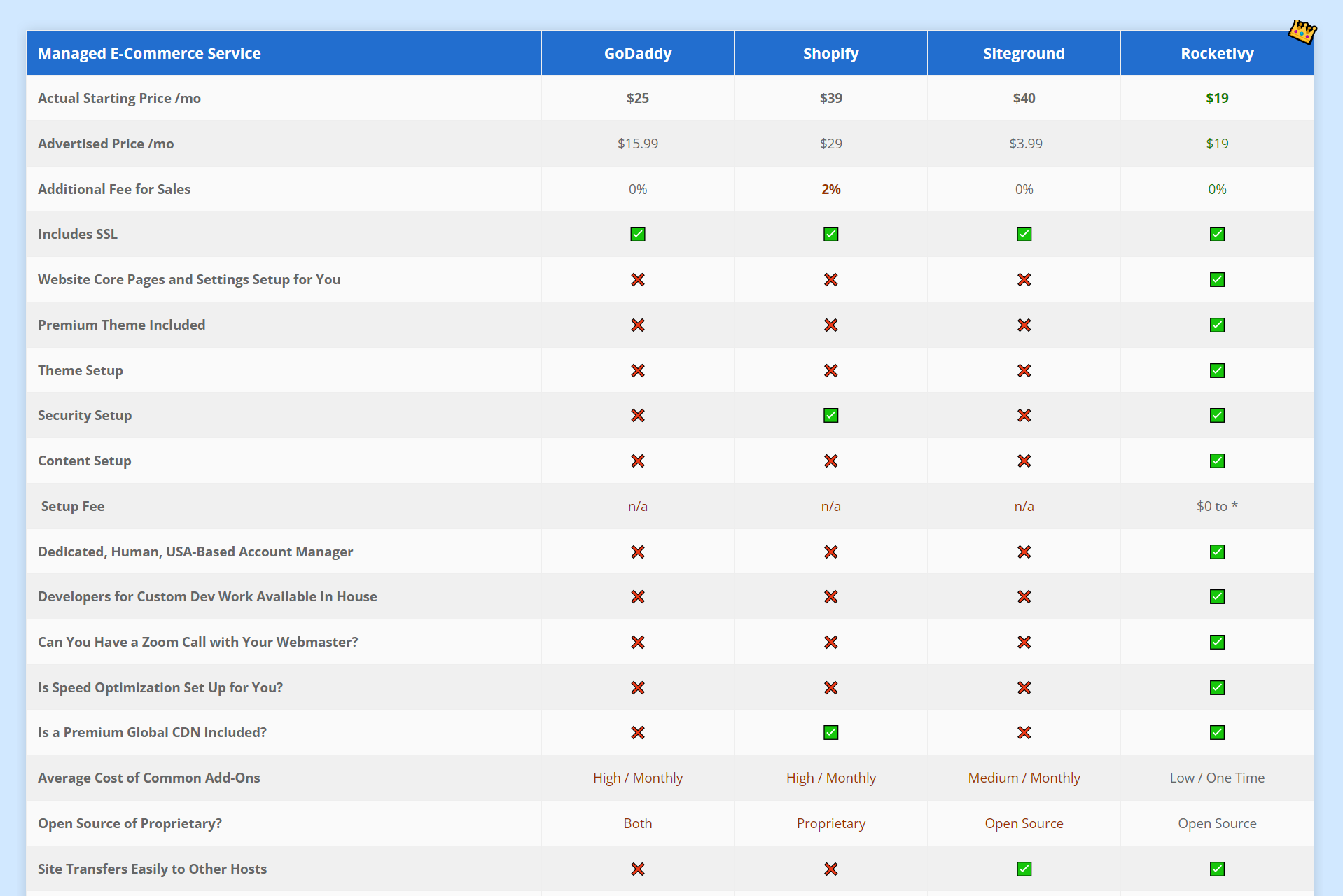Click 'Site Transfers Easily to Other Hosts' label
The width and height of the screenshot is (1343, 896).
click(x=152, y=869)
